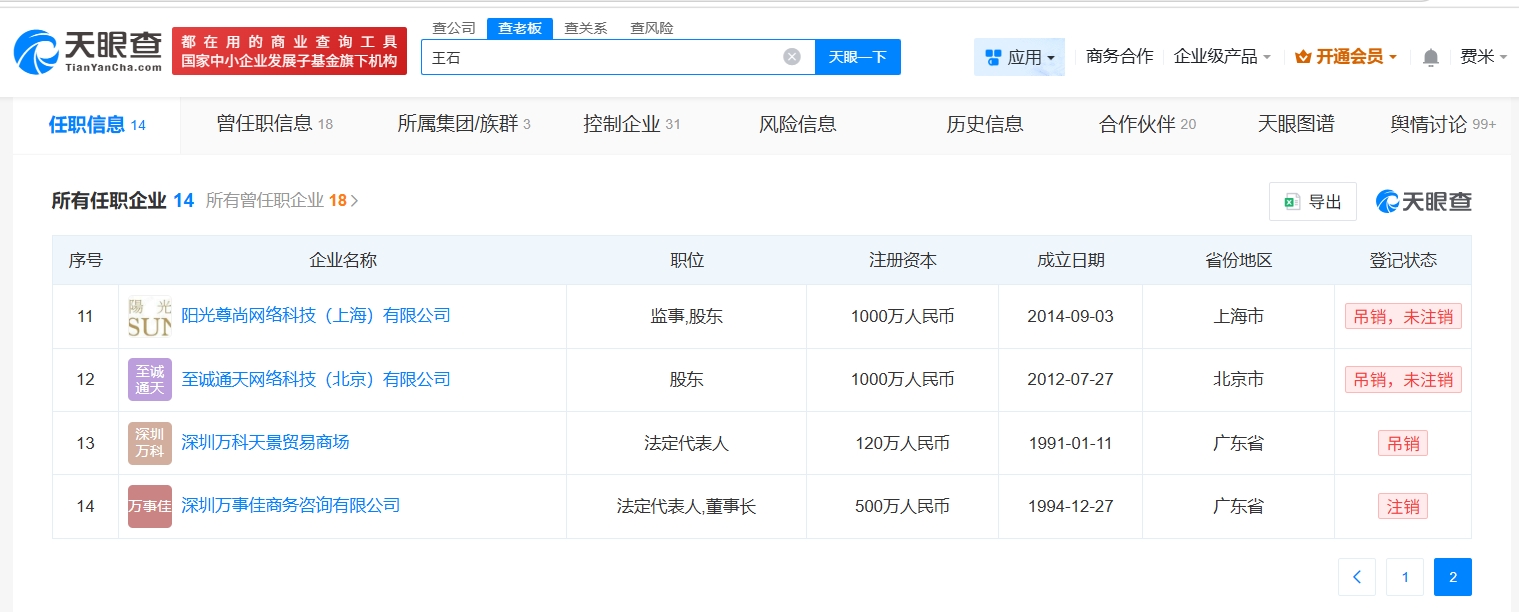Click 万事佳 company logo thumbnail
This screenshot has width=1519, height=612.
(x=149, y=506)
